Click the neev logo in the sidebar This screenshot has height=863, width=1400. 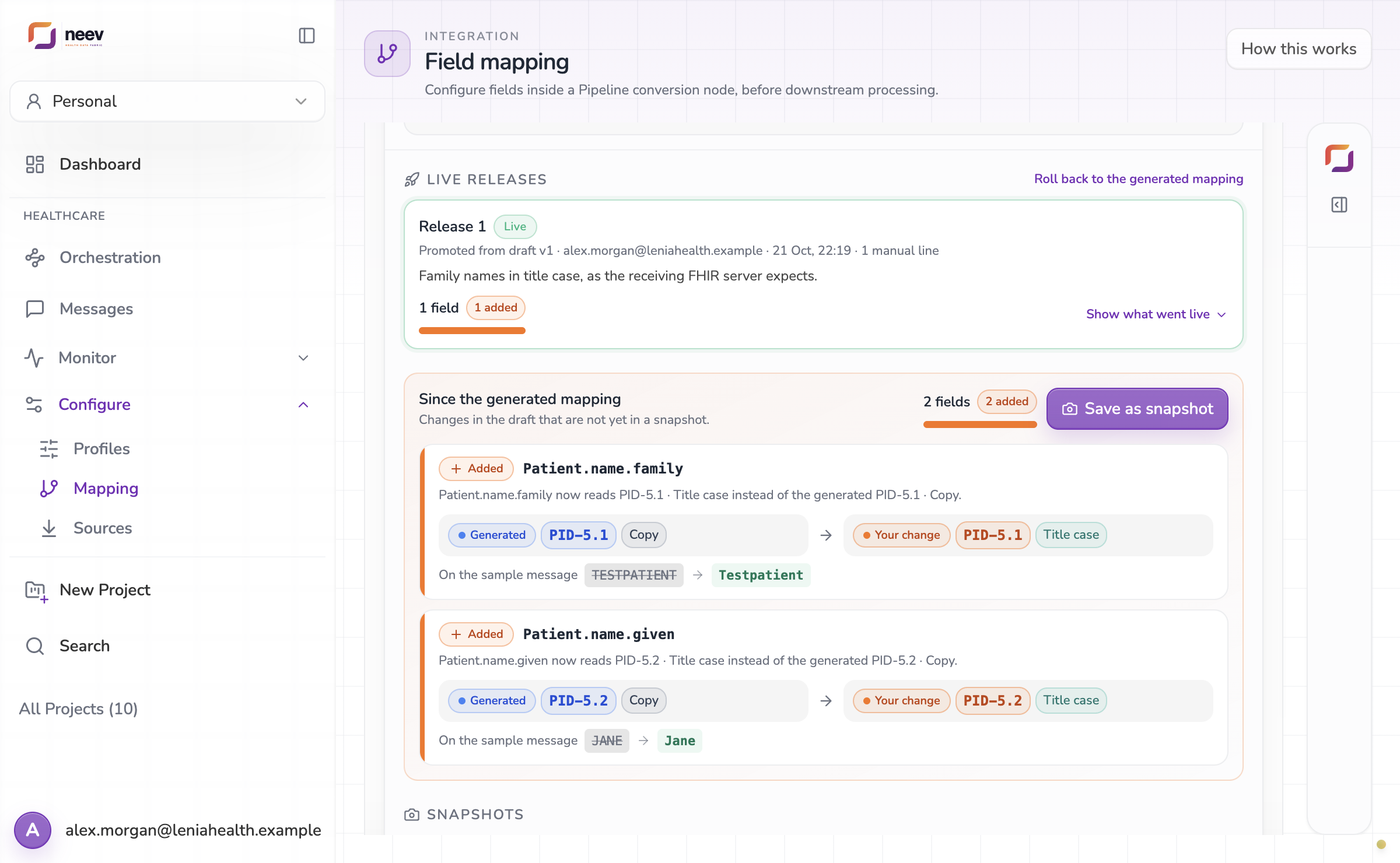[x=66, y=36]
